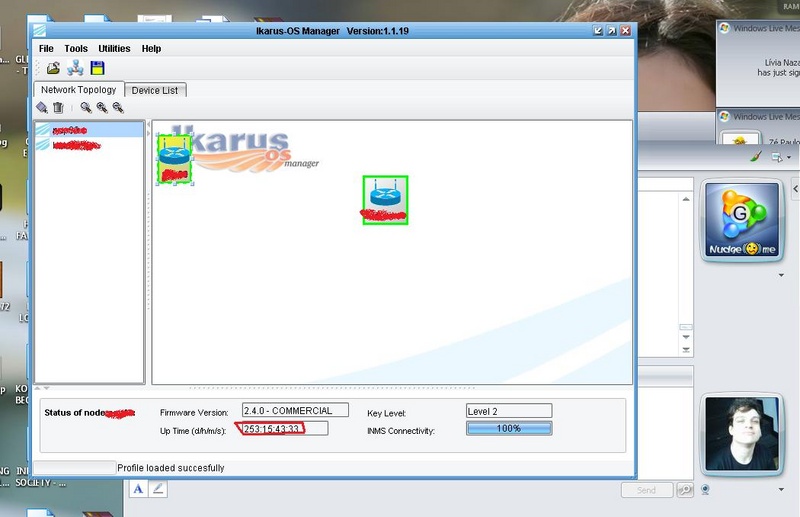This screenshot has height=517, width=800.
Task: Collapse left panel using splitter arrow
Action: (148, 125)
